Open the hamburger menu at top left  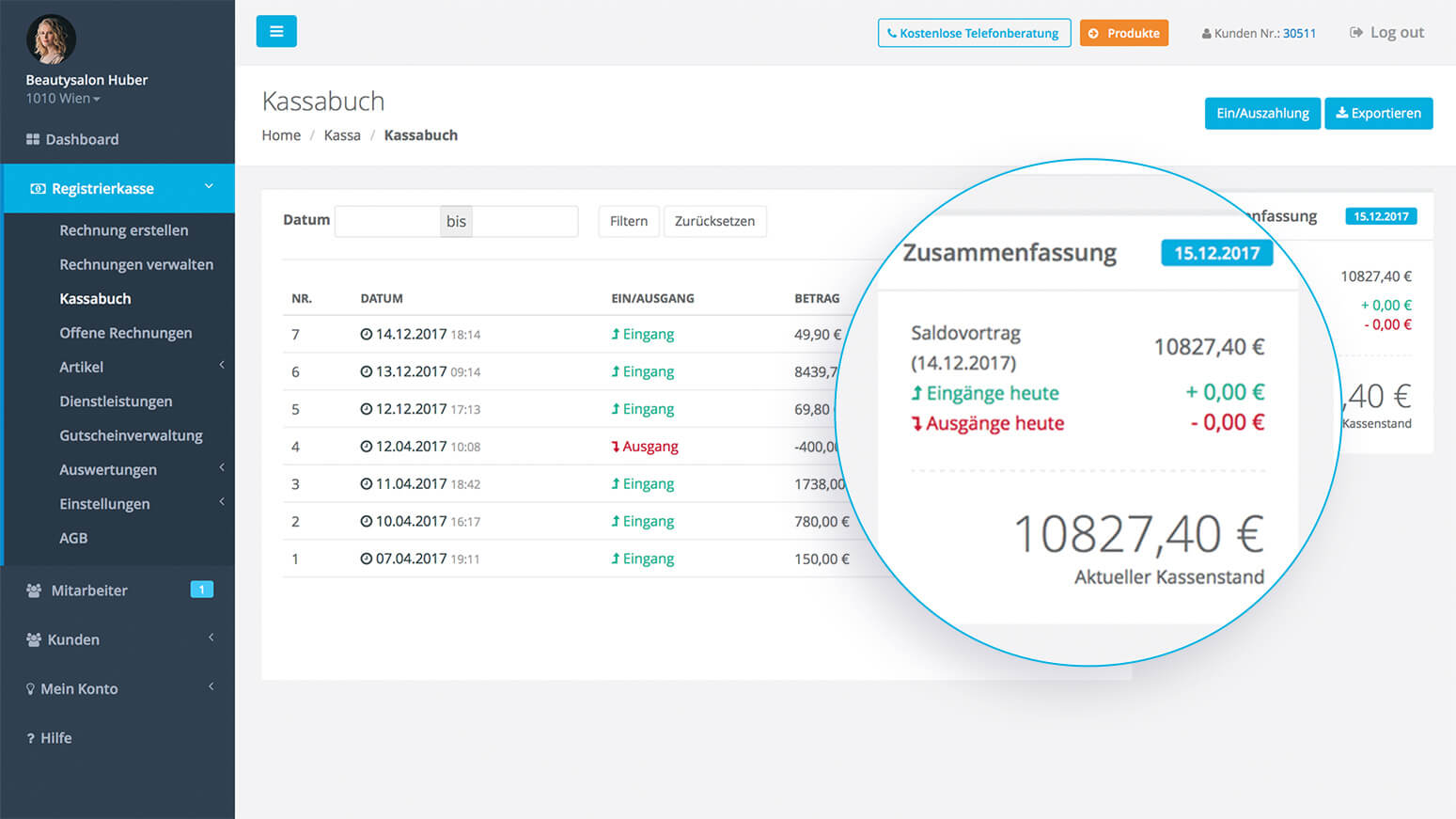tap(275, 31)
